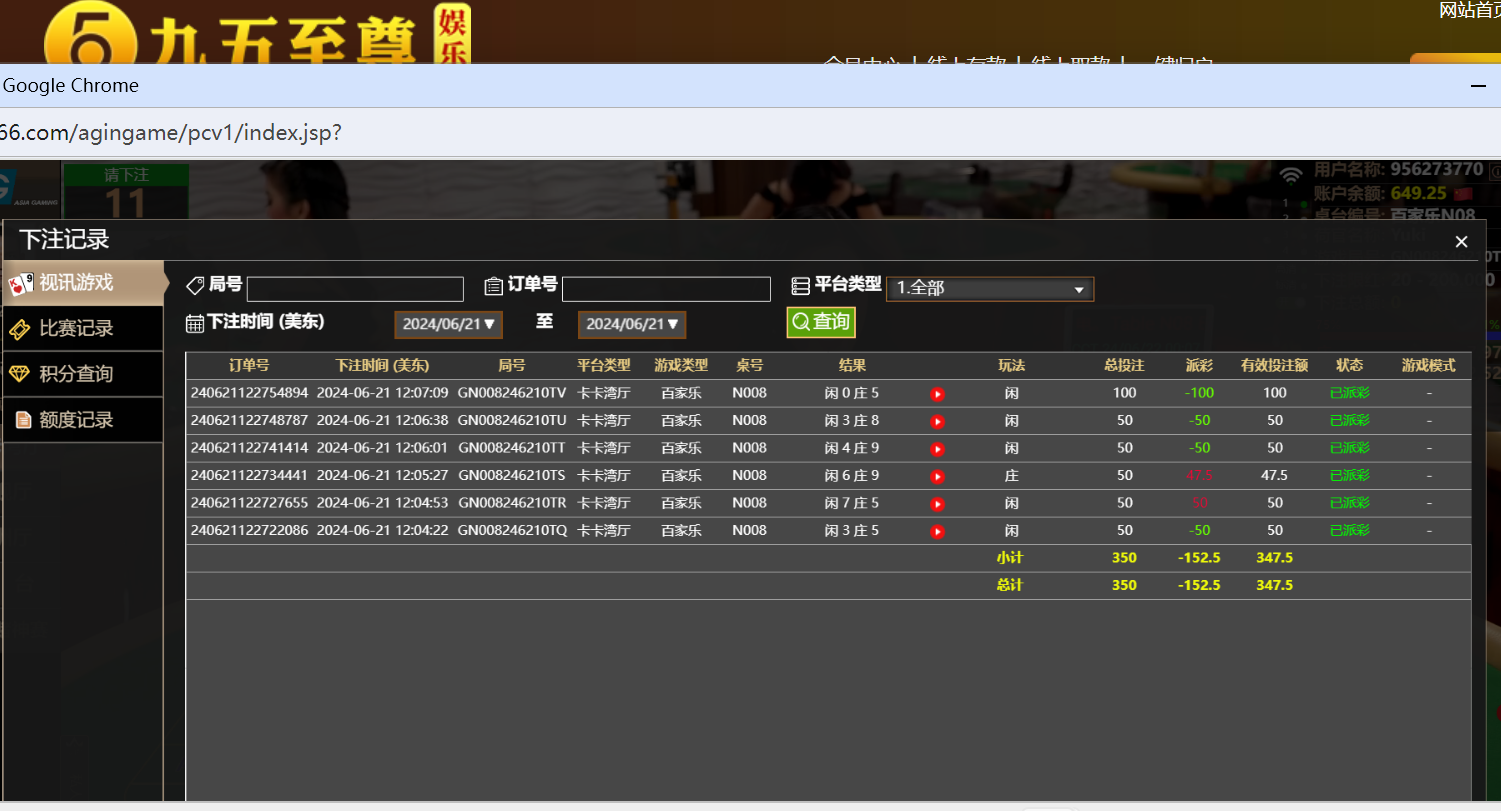Close the 下注记录 dialog
This screenshot has width=1501, height=811.
coord(1461,242)
